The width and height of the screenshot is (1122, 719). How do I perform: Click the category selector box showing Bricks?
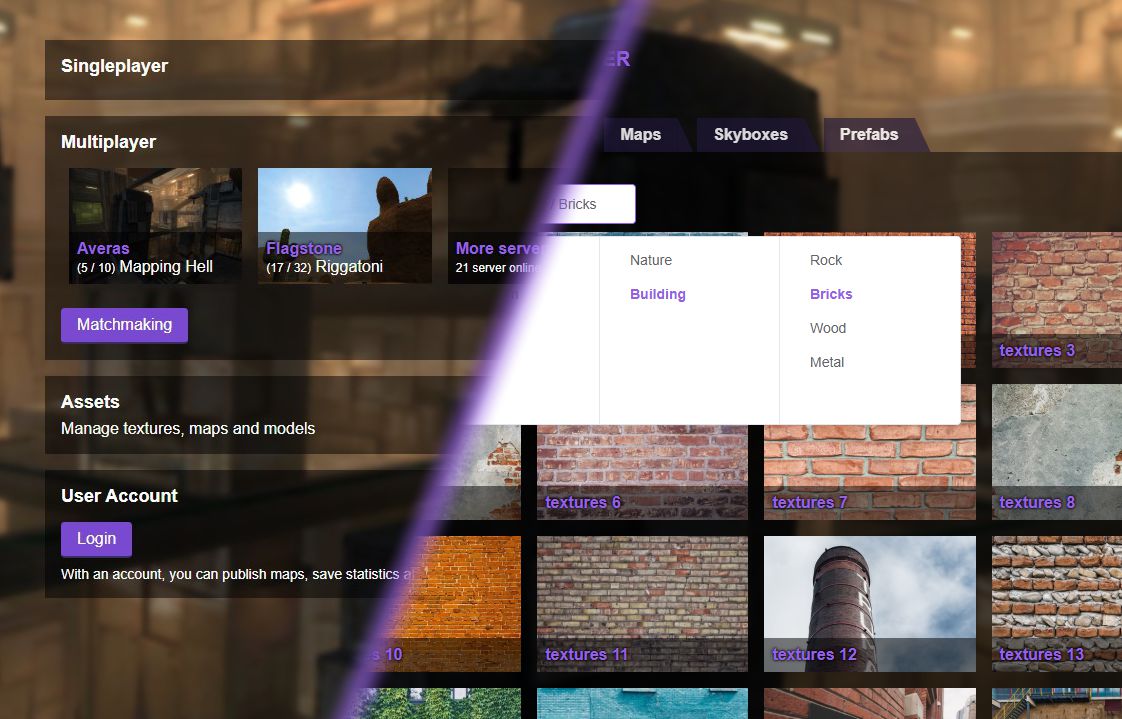click(593, 204)
